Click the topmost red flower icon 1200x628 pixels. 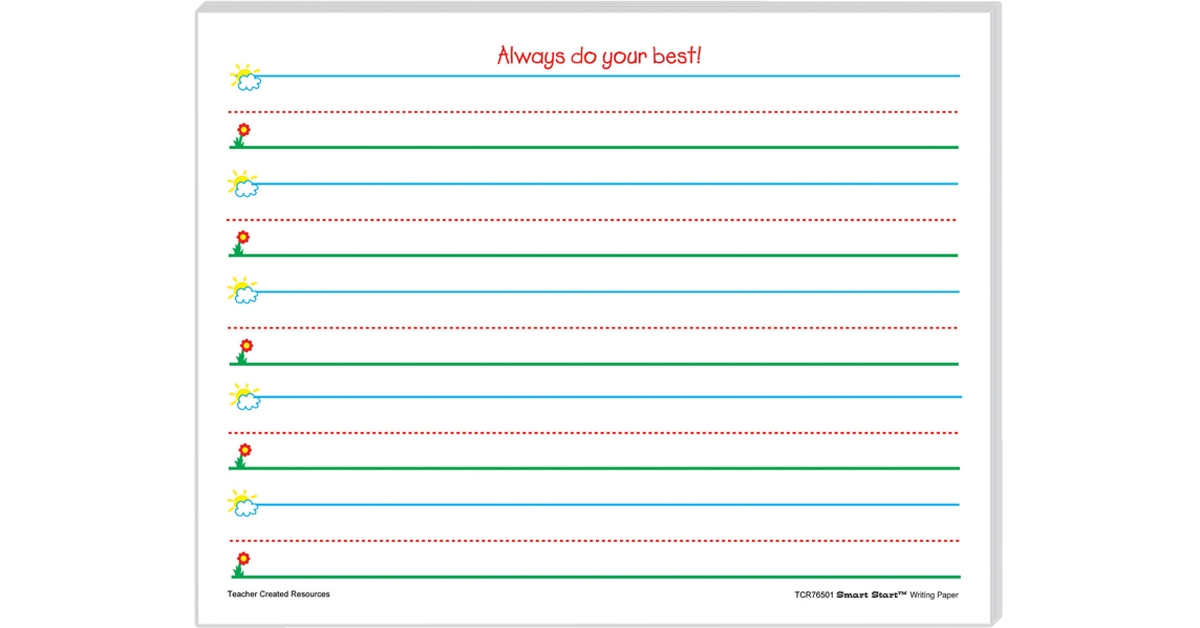tap(240, 135)
